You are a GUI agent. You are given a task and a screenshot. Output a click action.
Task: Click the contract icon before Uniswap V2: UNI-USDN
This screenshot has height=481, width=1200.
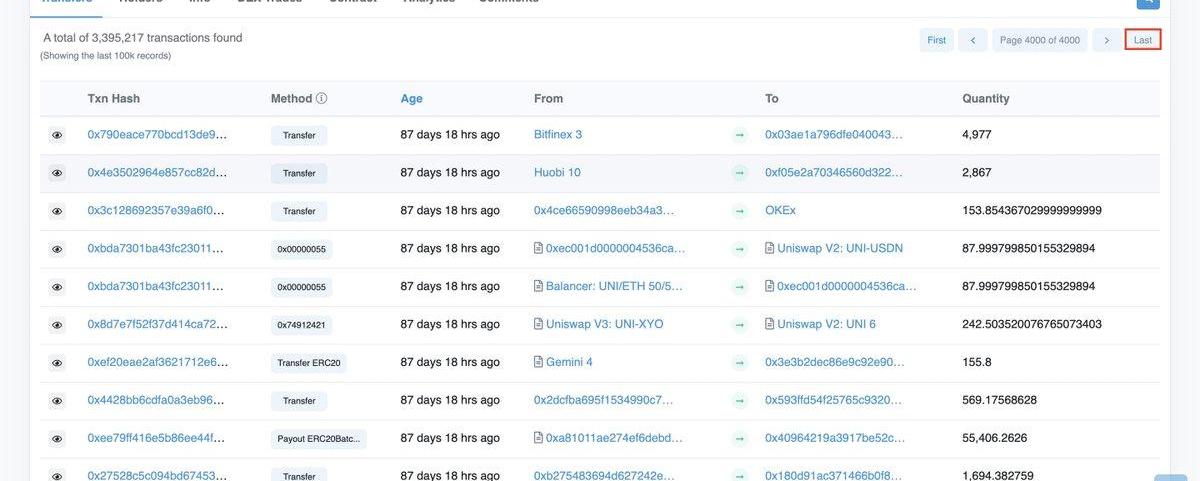(x=770, y=248)
